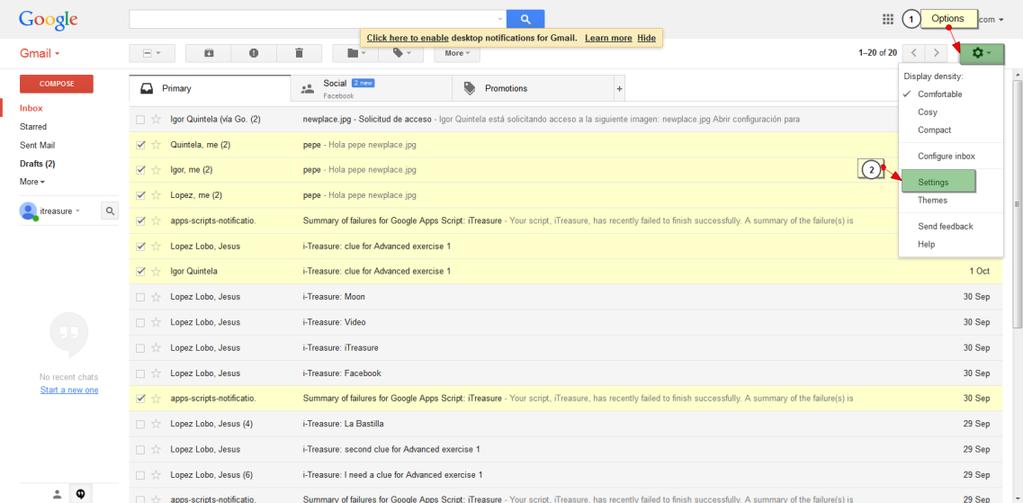Open the account dropdown at top right
The height and width of the screenshot is (503, 1023).
(992, 20)
